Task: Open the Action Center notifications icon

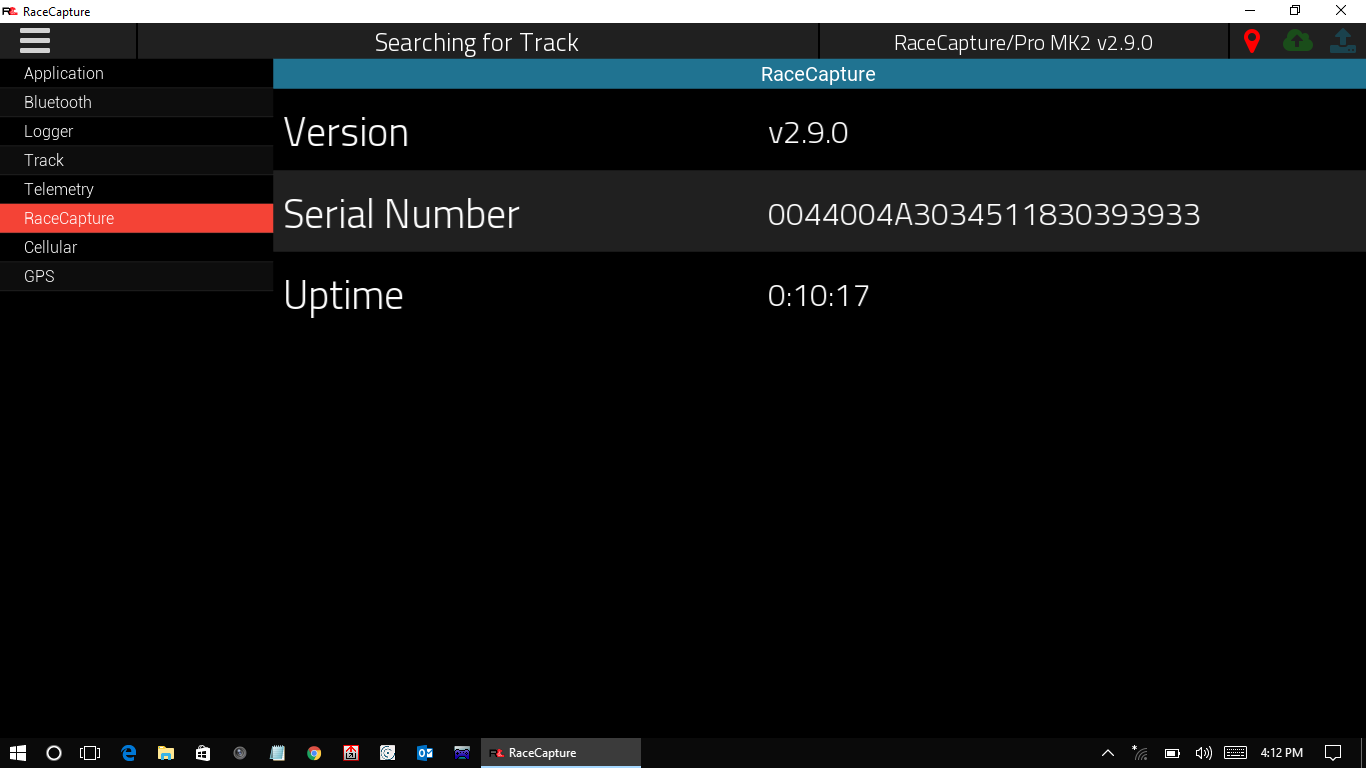Action: click(1333, 753)
